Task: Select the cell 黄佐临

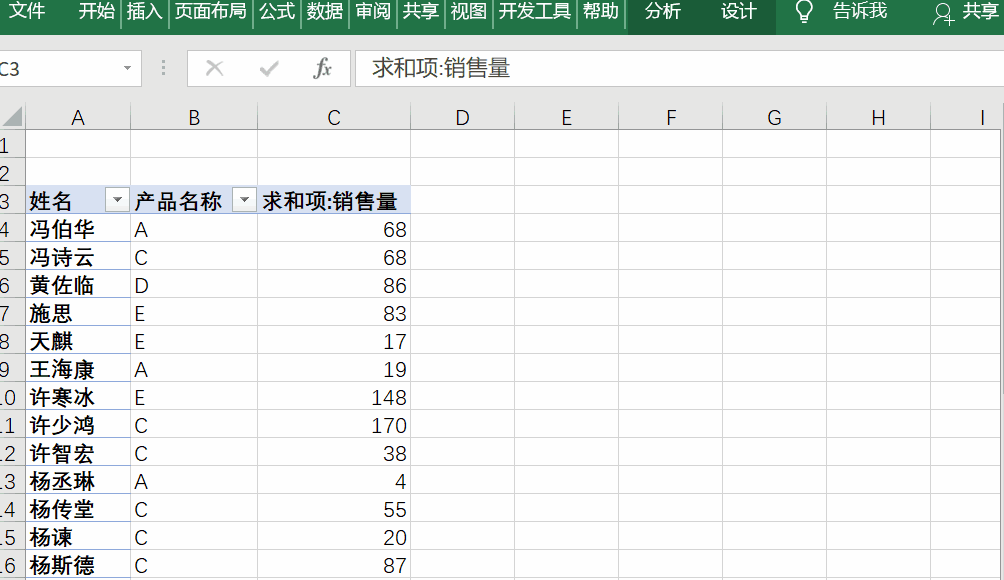Action: point(77,285)
